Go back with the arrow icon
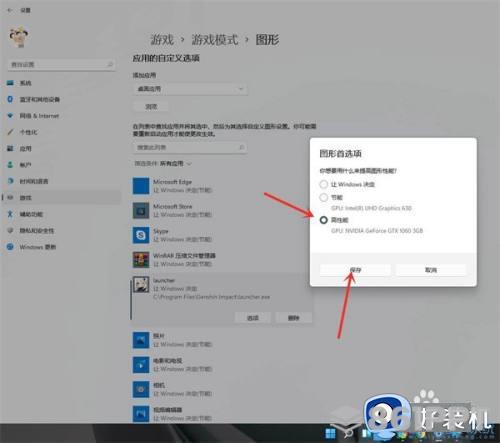The height and width of the screenshot is (443, 500). [x=10, y=10]
